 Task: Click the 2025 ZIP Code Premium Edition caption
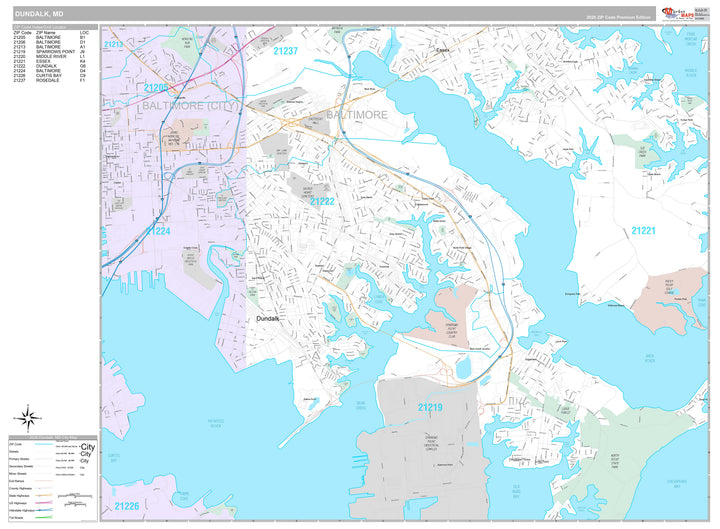tap(618, 17)
